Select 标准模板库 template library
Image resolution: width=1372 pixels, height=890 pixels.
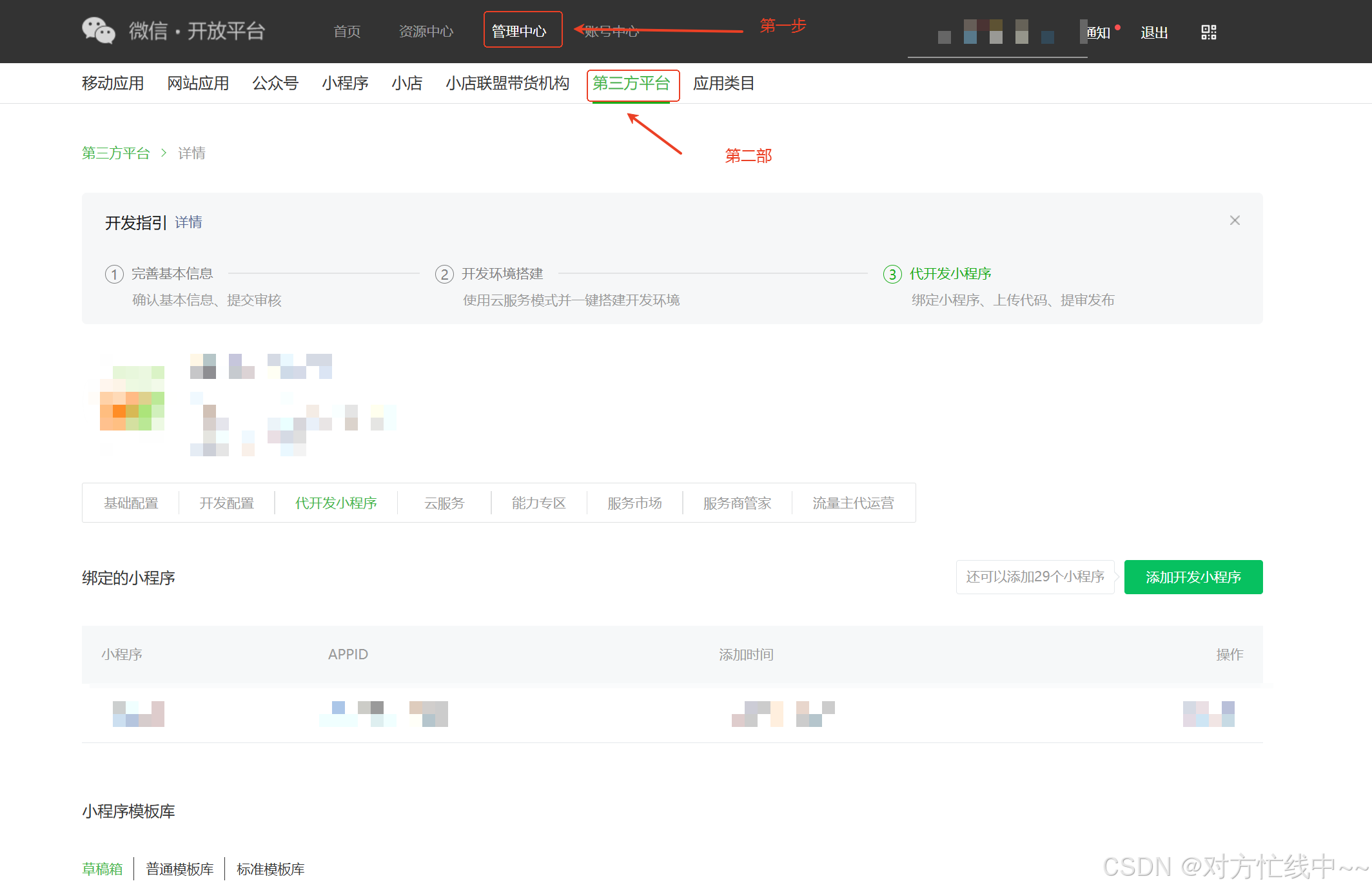pos(270,869)
